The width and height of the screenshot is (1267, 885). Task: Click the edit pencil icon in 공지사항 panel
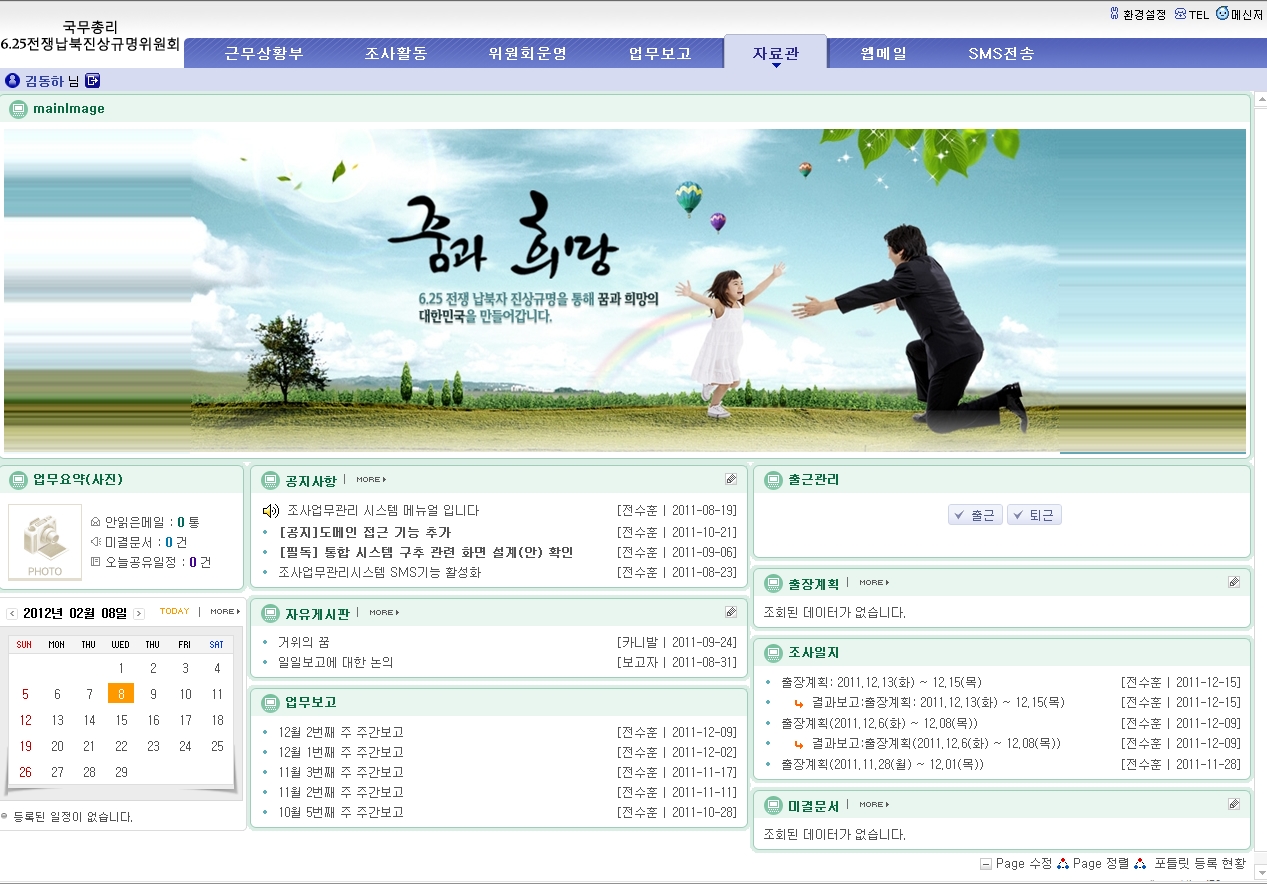pos(731,480)
